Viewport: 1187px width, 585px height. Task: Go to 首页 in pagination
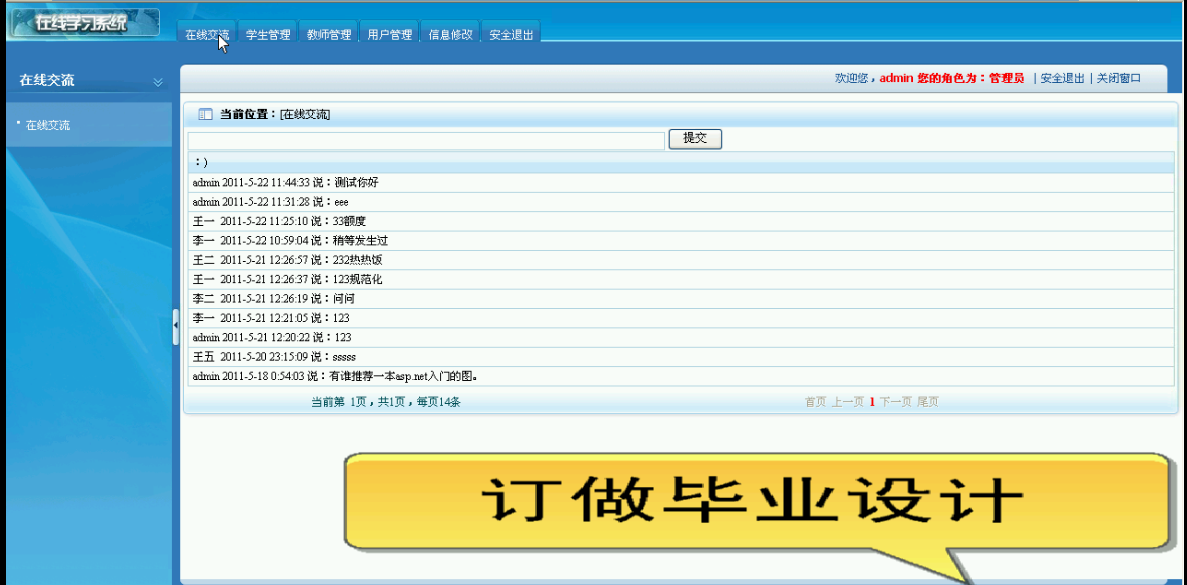coord(815,402)
